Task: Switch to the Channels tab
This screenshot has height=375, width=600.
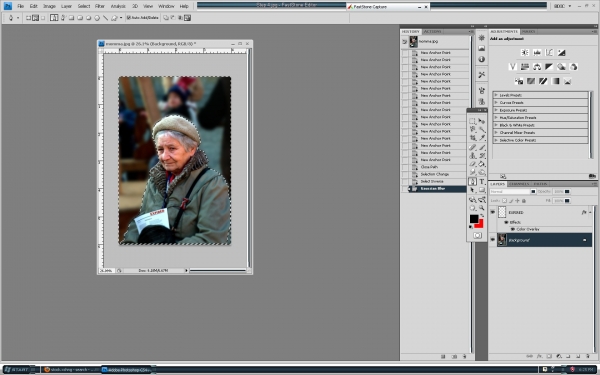Action: point(519,184)
